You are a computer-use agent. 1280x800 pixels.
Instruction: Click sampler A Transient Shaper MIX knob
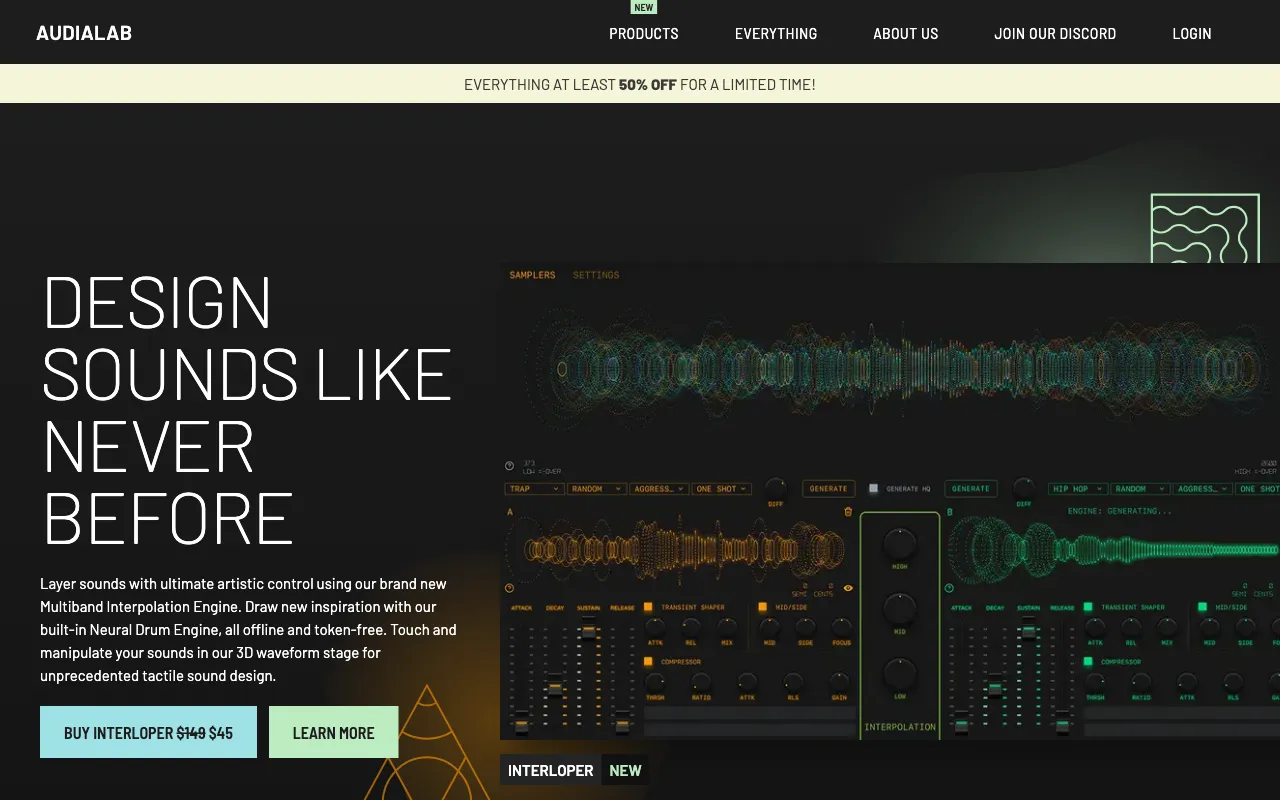coord(727,627)
